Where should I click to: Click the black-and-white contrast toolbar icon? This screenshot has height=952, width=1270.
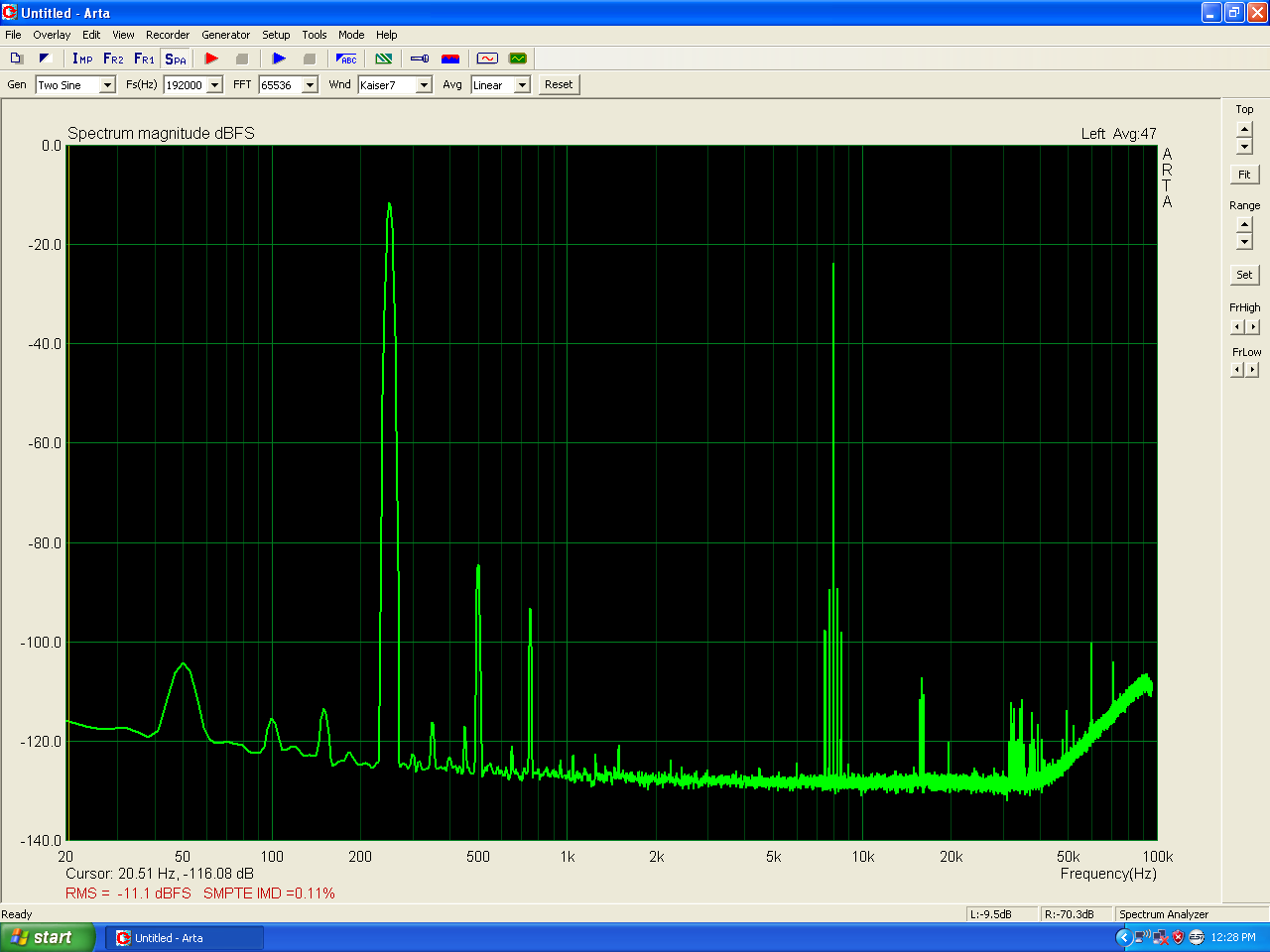click(x=45, y=59)
